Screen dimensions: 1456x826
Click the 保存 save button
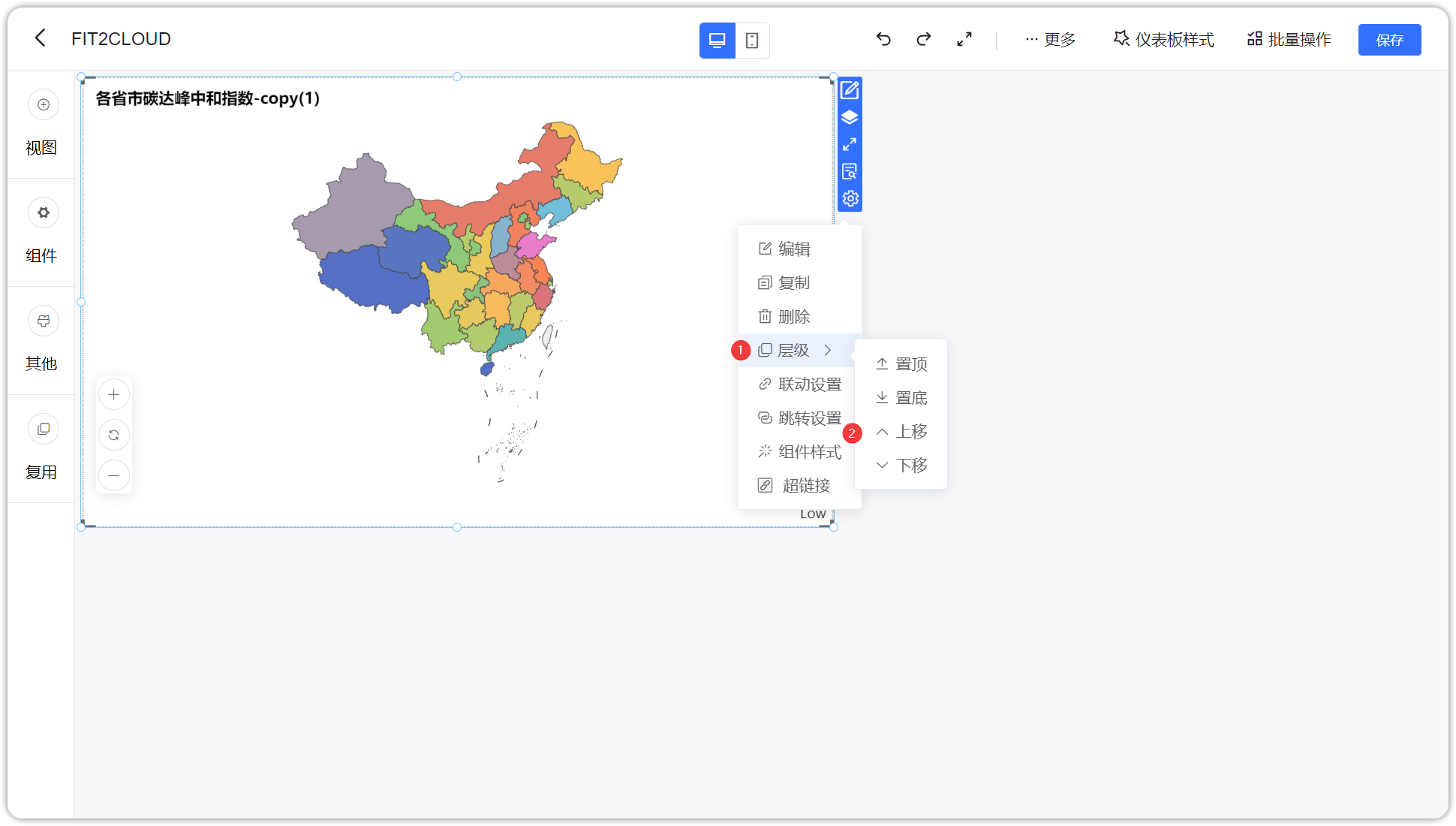pyautogui.click(x=1389, y=40)
